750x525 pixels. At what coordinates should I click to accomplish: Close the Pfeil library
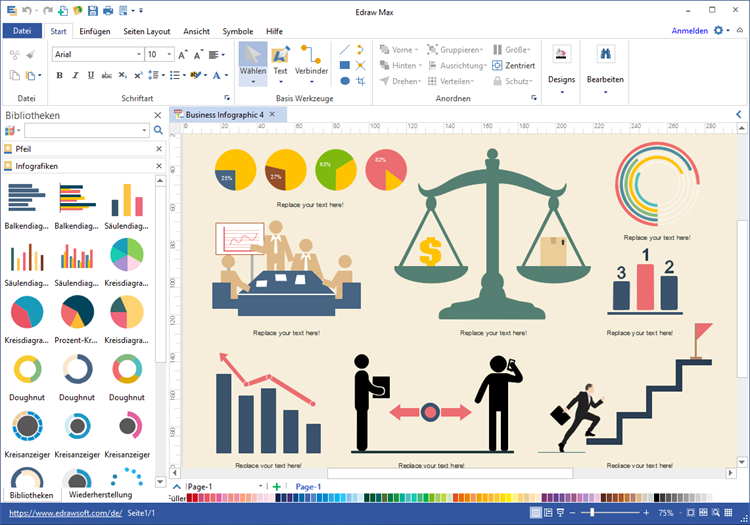(x=159, y=149)
